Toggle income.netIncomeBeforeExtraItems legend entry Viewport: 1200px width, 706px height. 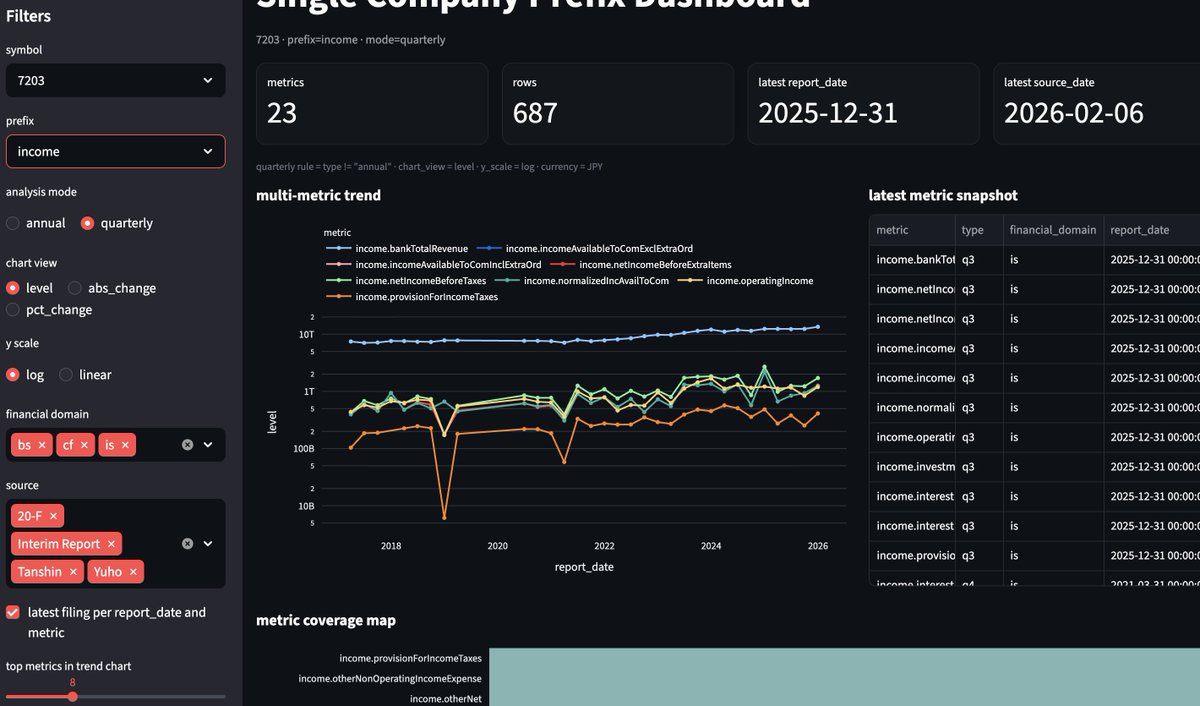coord(641,265)
